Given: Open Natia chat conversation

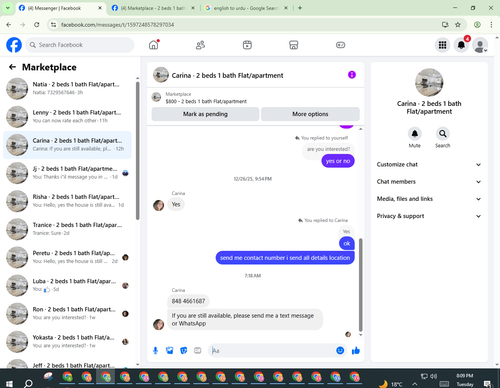Looking at the screenshot, I should click(68, 89).
